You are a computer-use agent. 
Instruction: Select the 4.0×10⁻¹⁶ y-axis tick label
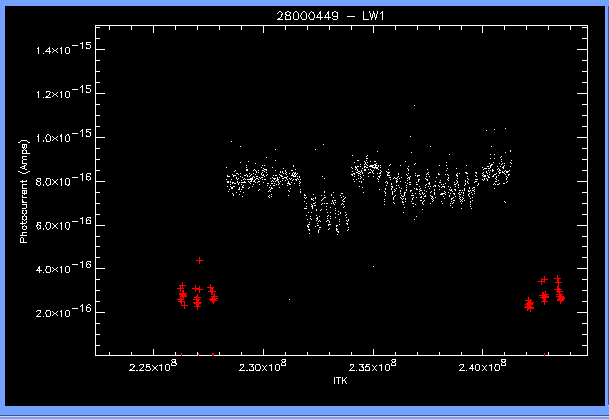[x=66, y=269]
